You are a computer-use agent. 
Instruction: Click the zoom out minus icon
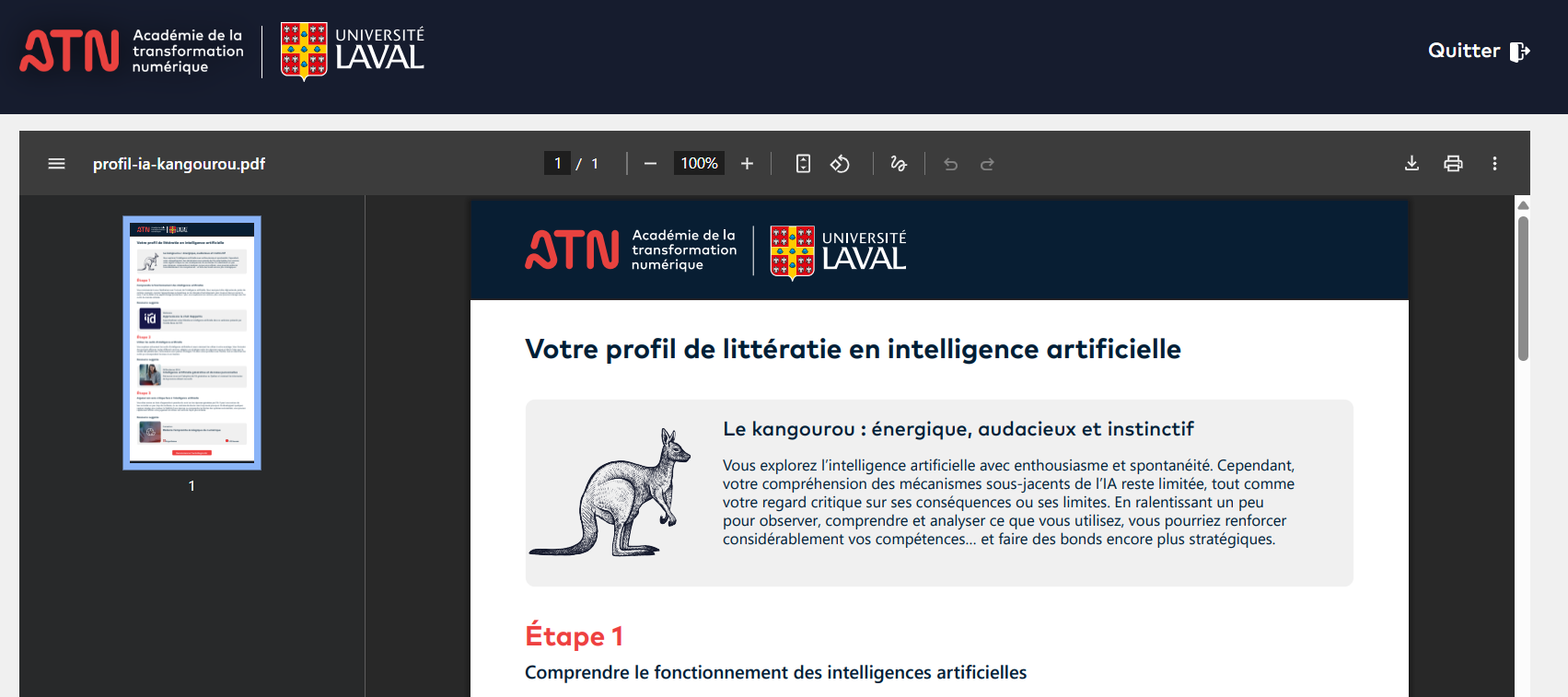coord(650,164)
